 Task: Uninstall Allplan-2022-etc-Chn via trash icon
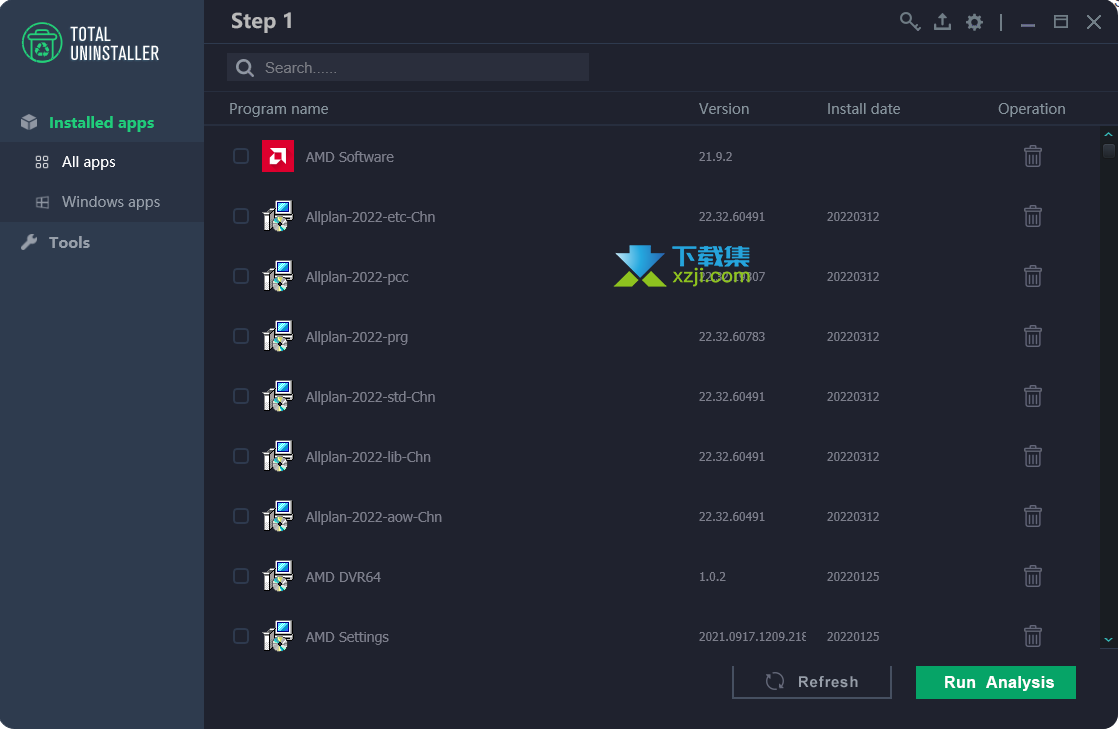coord(1033,216)
